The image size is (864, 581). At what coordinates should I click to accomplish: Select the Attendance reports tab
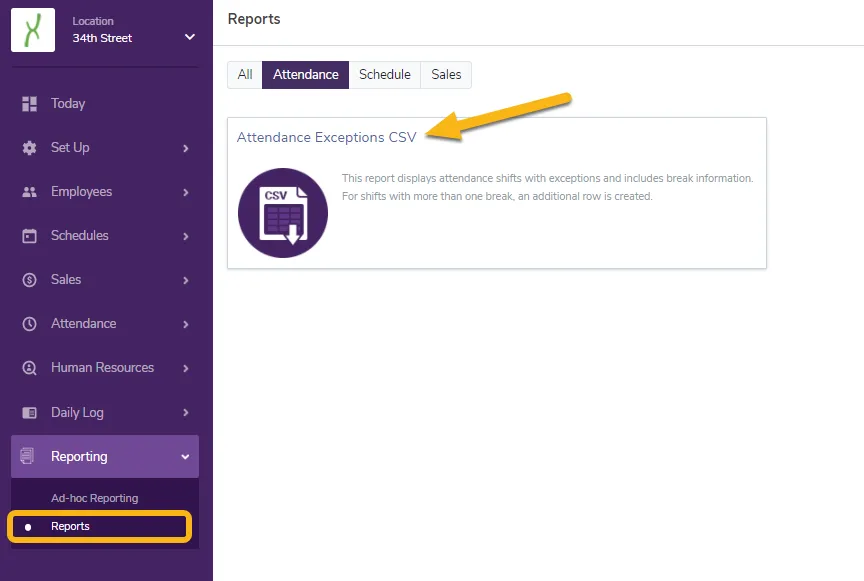[305, 74]
